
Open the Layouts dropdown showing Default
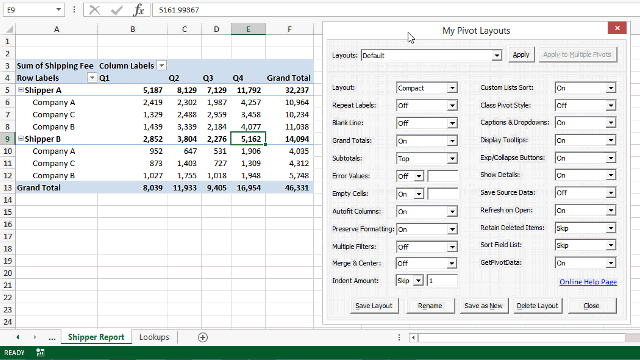pyautogui.click(x=496, y=56)
